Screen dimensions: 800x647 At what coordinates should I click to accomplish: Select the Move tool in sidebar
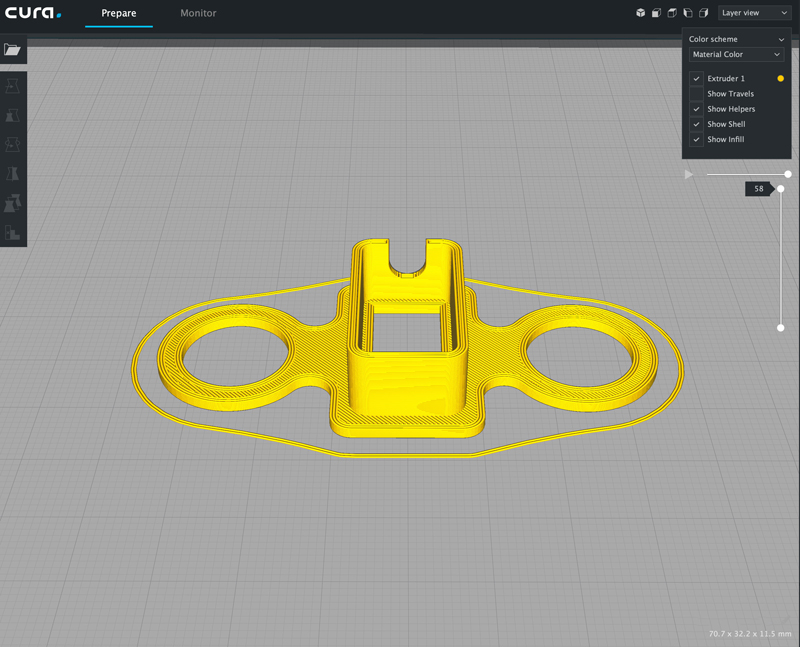[13, 87]
